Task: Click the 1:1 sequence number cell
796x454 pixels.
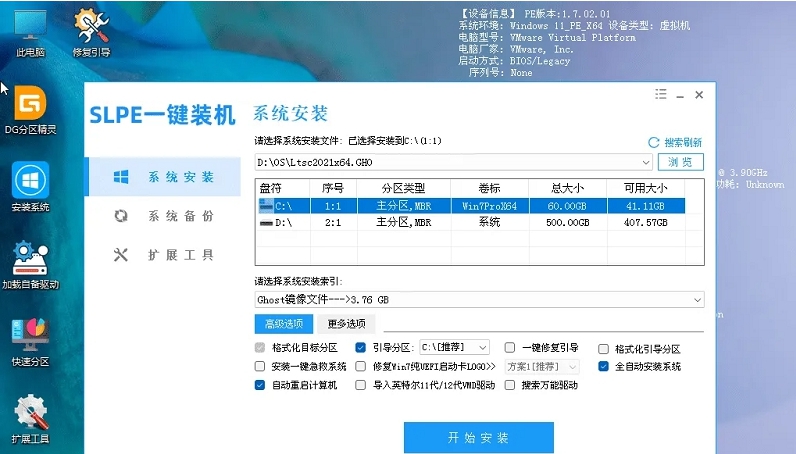Action: (x=333, y=206)
